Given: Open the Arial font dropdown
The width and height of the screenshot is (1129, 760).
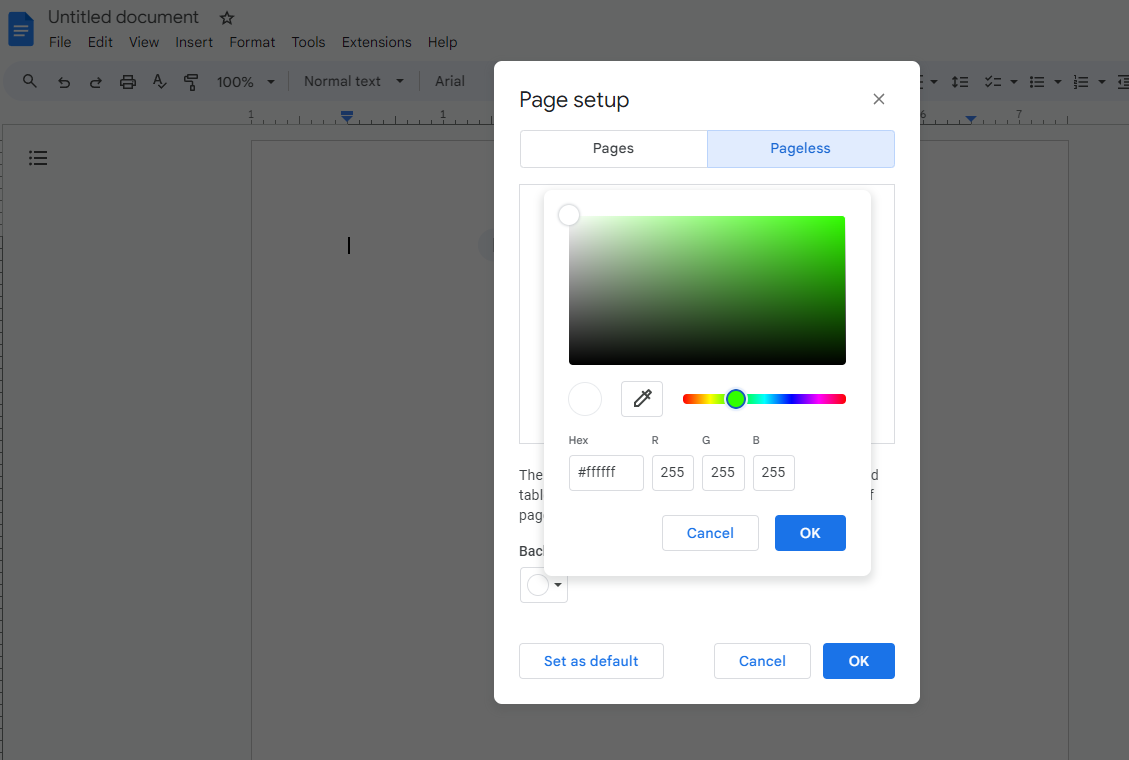Looking at the screenshot, I should point(449,81).
